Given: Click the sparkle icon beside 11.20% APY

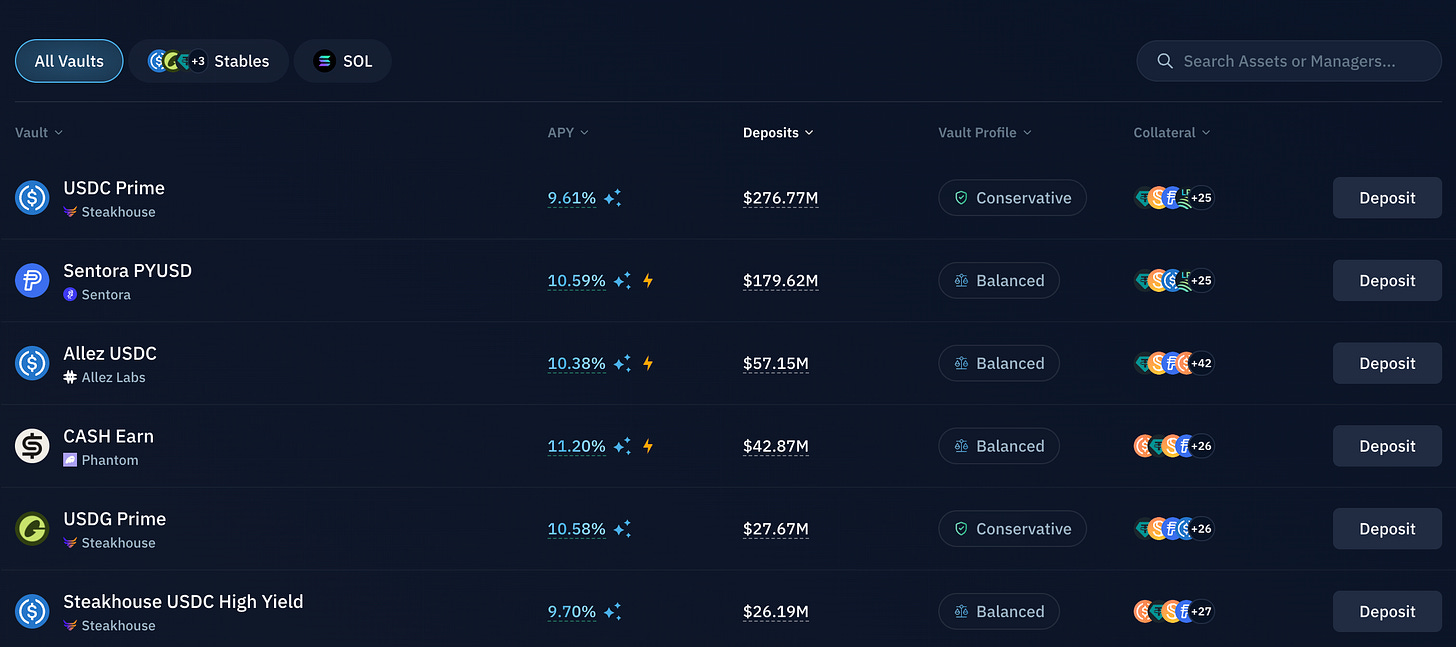Looking at the screenshot, I should [622, 446].
